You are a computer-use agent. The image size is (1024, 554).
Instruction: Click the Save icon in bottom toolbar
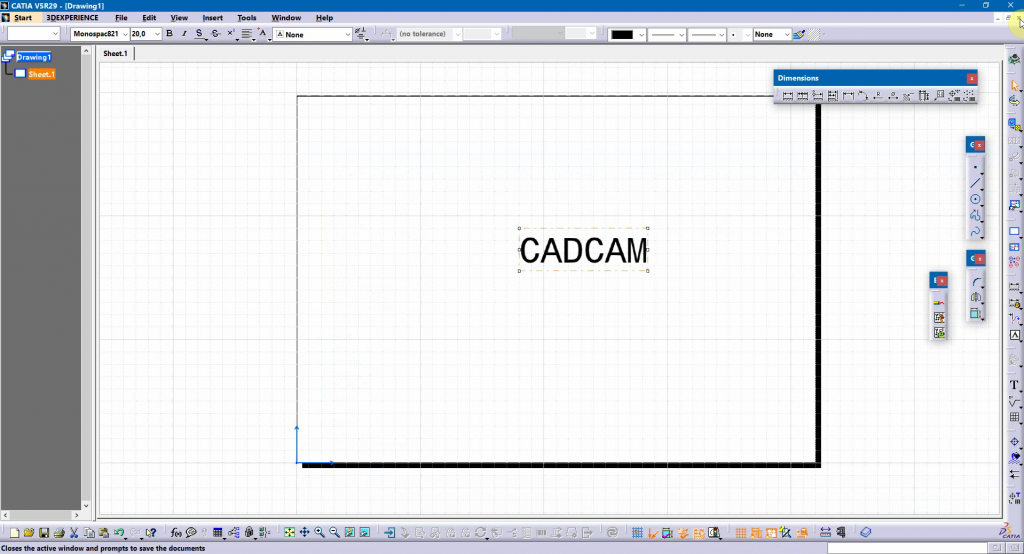[x=43, y=533]
